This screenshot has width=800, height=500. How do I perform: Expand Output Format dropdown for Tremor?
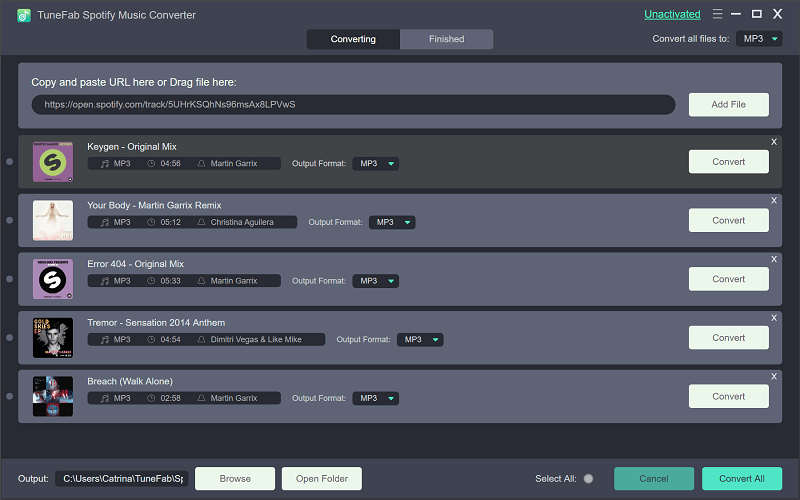pyautogui.click(x=420, y=340)
